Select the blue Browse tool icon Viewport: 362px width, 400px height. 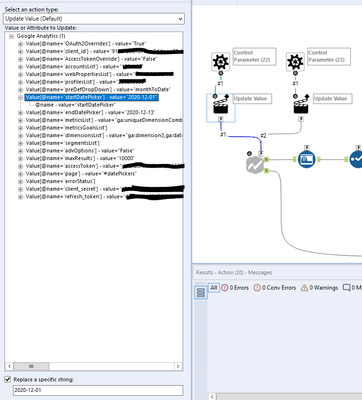coord(306,159)
